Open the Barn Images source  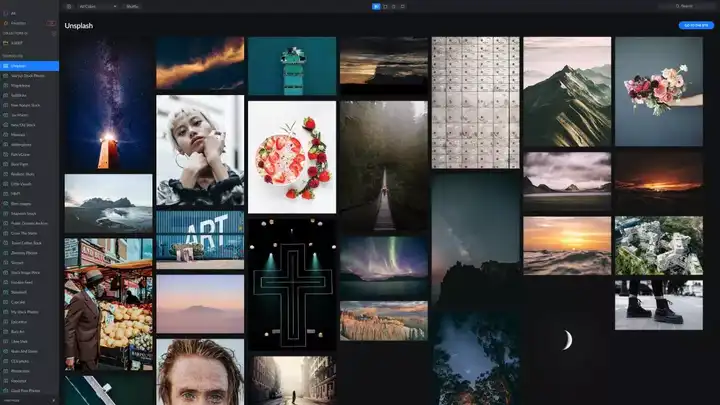point(29,203)
